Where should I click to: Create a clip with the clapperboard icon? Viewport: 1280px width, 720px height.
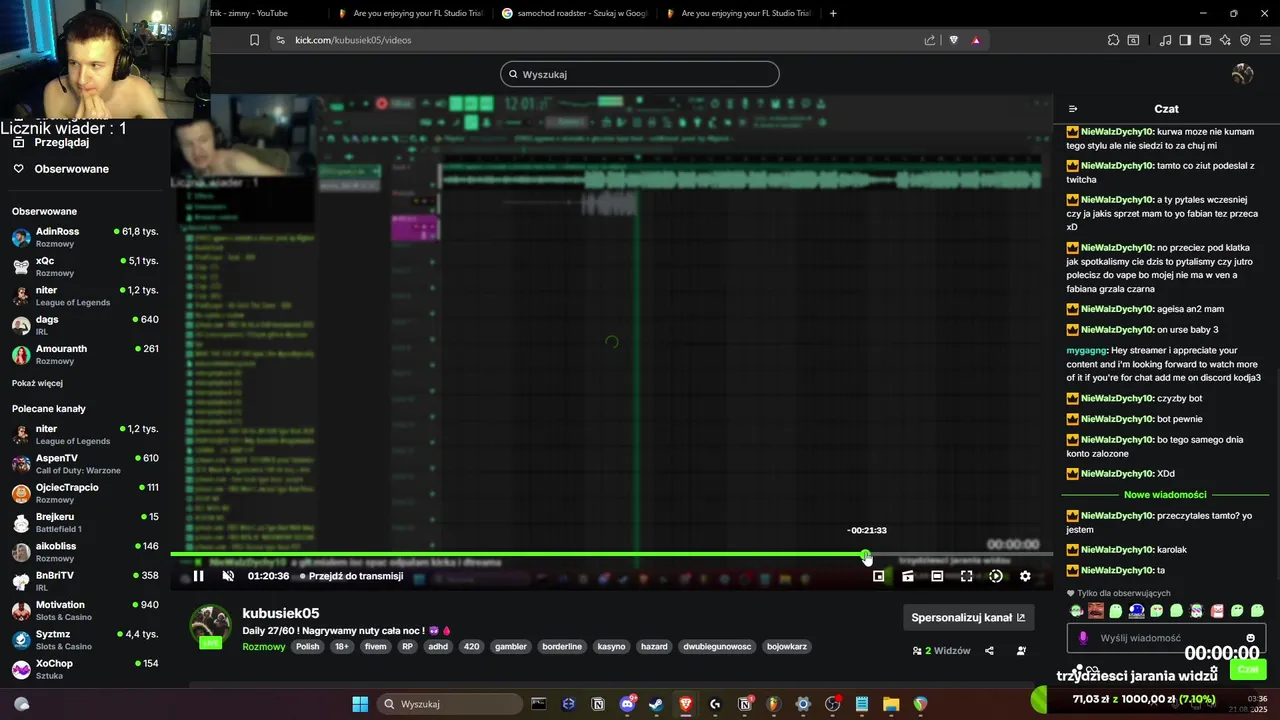point(908,576)
